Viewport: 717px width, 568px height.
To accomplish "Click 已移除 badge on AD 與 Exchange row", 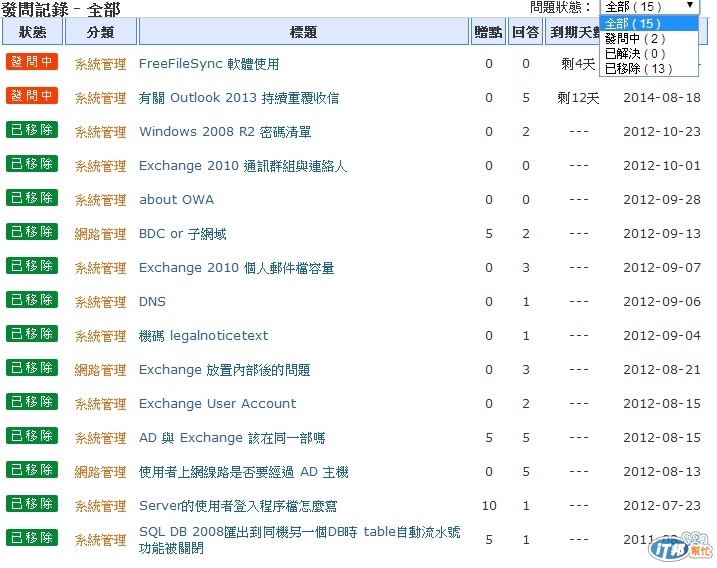I will point(32,436).
